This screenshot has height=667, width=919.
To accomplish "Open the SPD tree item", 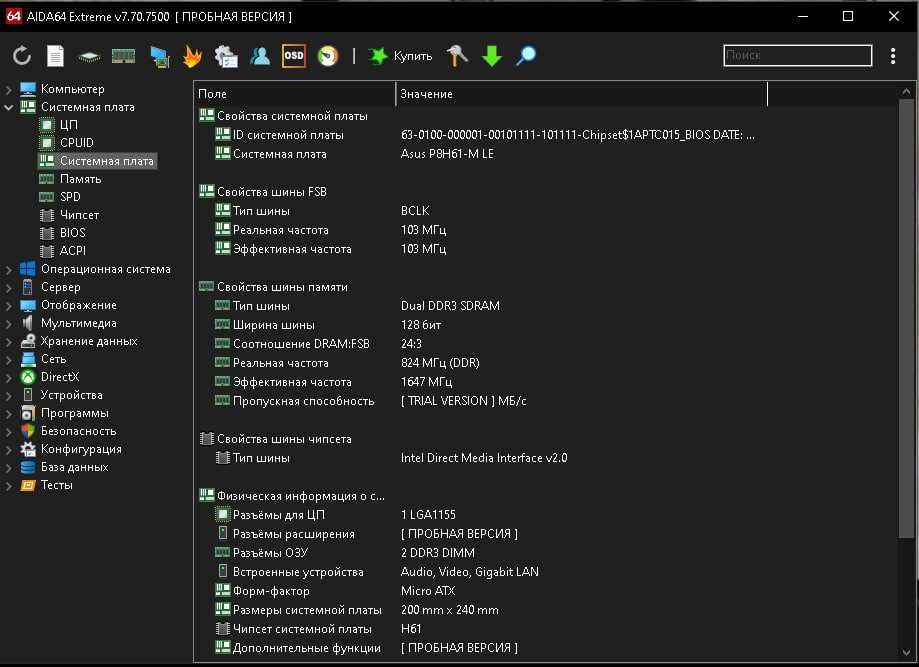I will 70,197.
